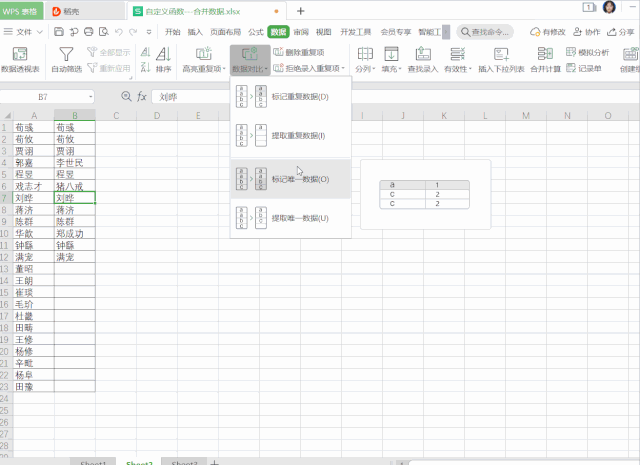The width and height of the screenshot is (640, 465).
Task: Select 标记重复数据(D) menu entry
Action: (291, 97)
